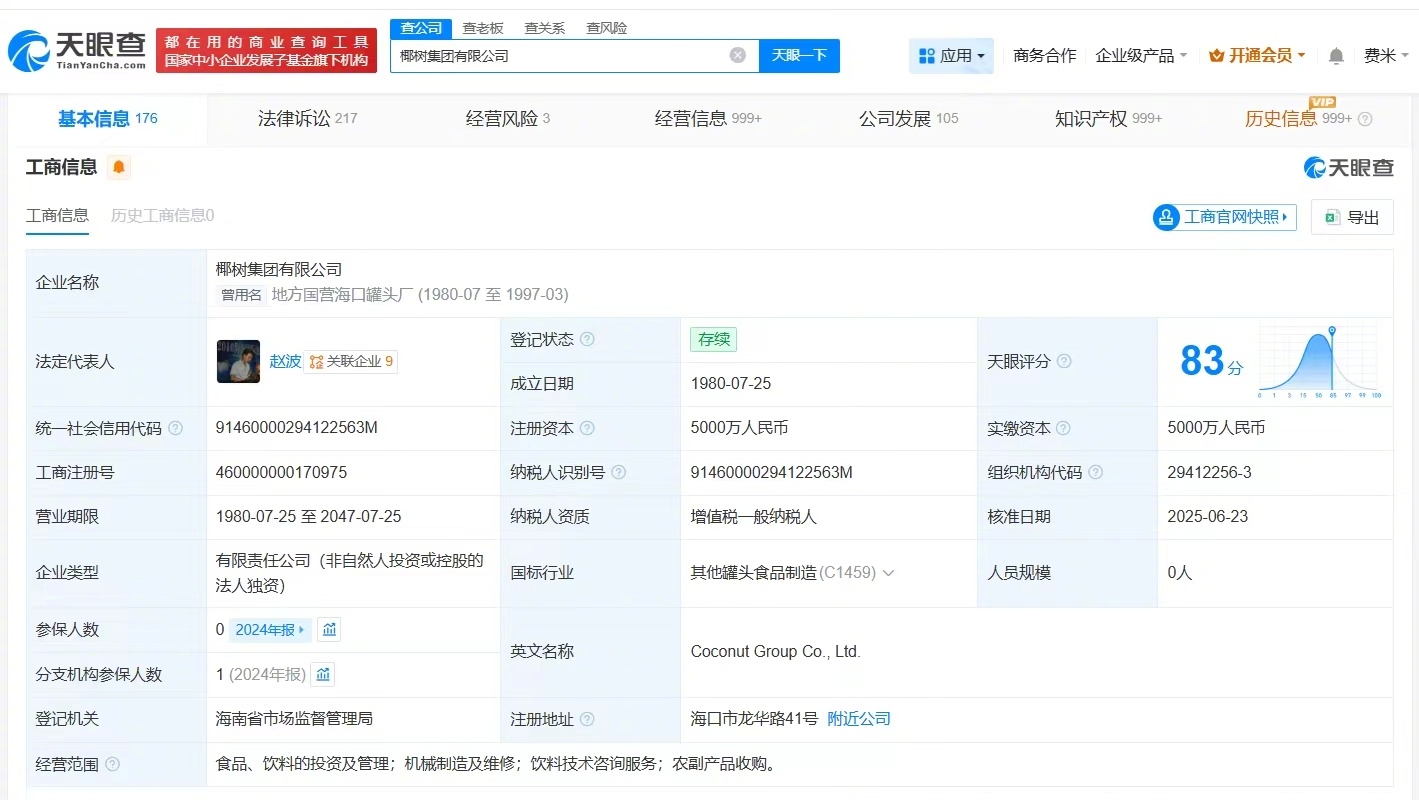1419x800 pixels.
Task: Click the Excel icon on 导出 button
Action: (x=1331, y=216)
